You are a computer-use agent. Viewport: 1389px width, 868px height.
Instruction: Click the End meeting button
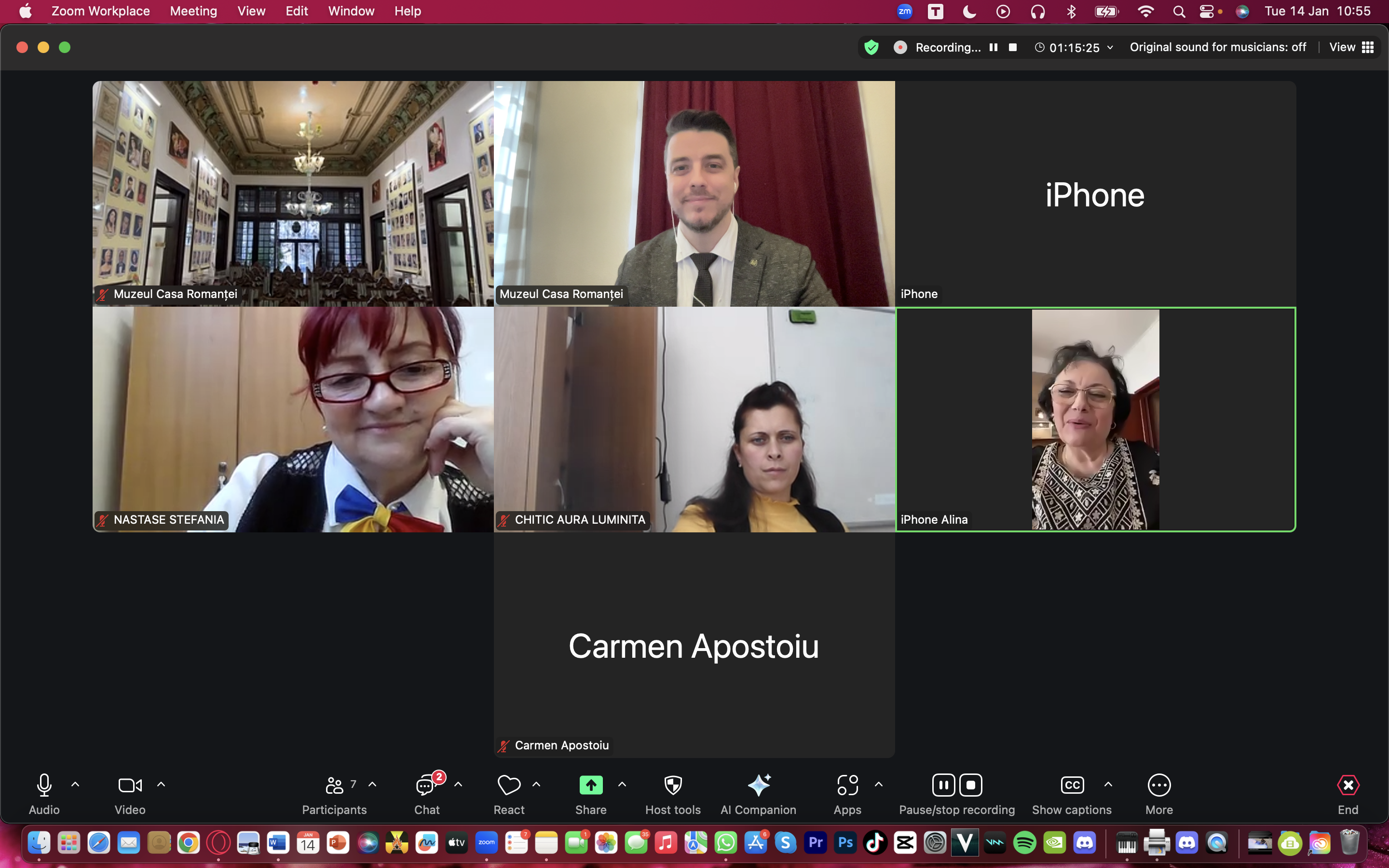point(1348,786)
